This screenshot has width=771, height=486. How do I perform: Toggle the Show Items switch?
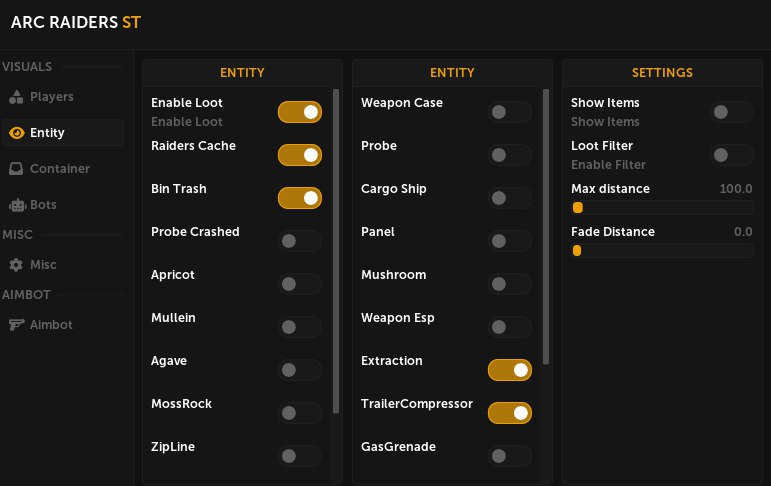pyautogui.click(x=732, y=112)
